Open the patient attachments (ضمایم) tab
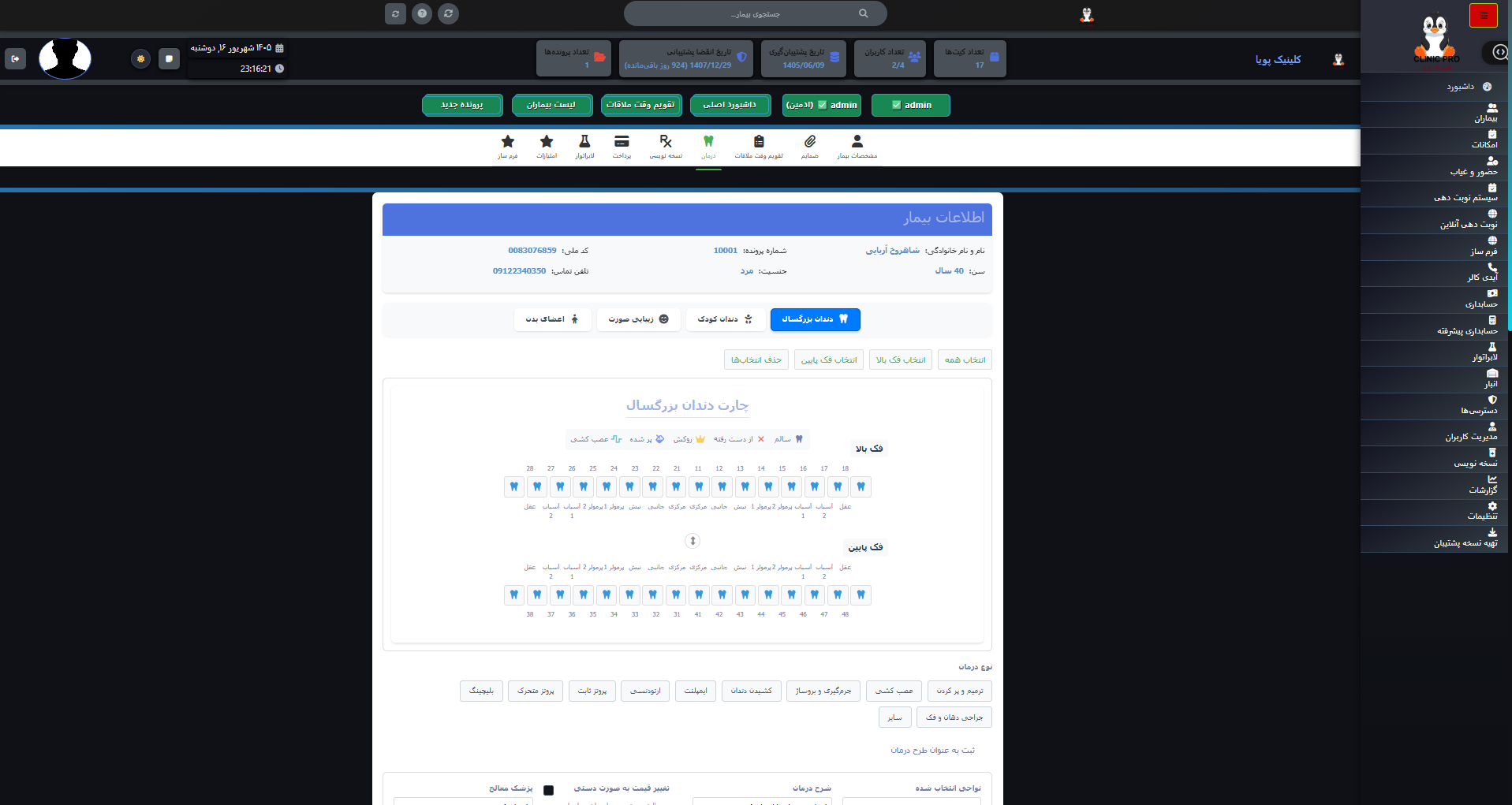 click(x=810, y=147)
